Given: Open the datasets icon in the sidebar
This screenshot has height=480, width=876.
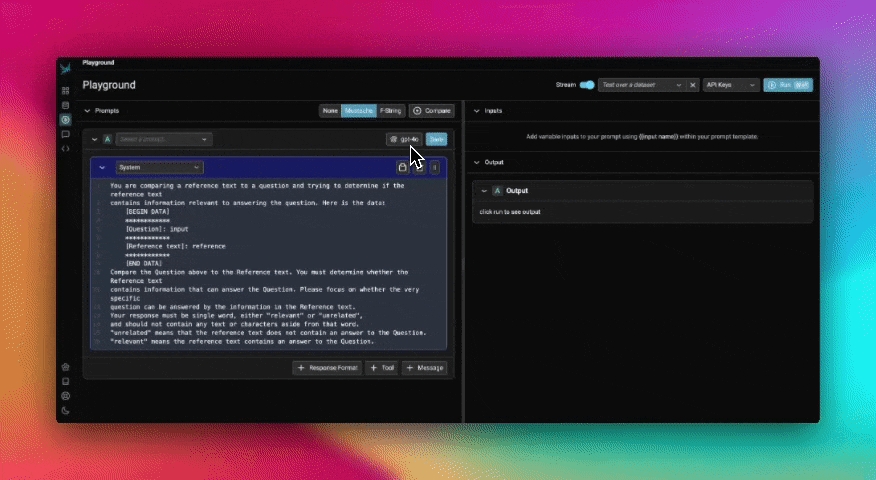Looking at the screenshot, I should 66,104.
